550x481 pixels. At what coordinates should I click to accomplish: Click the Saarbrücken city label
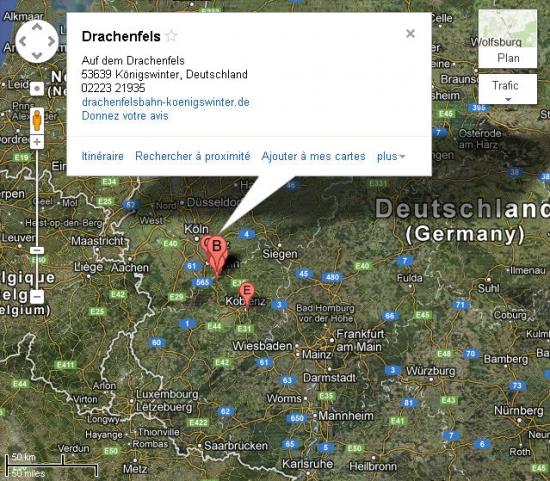click(x=236, y=446)
